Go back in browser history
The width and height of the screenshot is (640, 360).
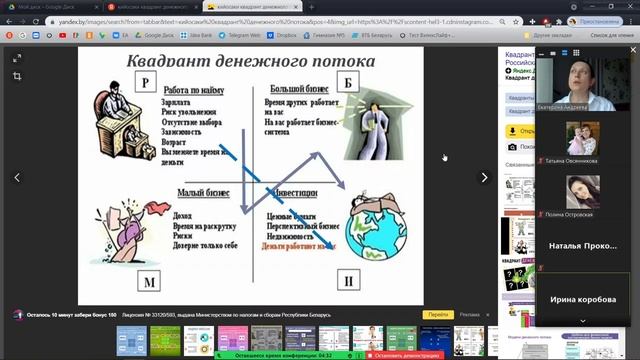point(9,22)
